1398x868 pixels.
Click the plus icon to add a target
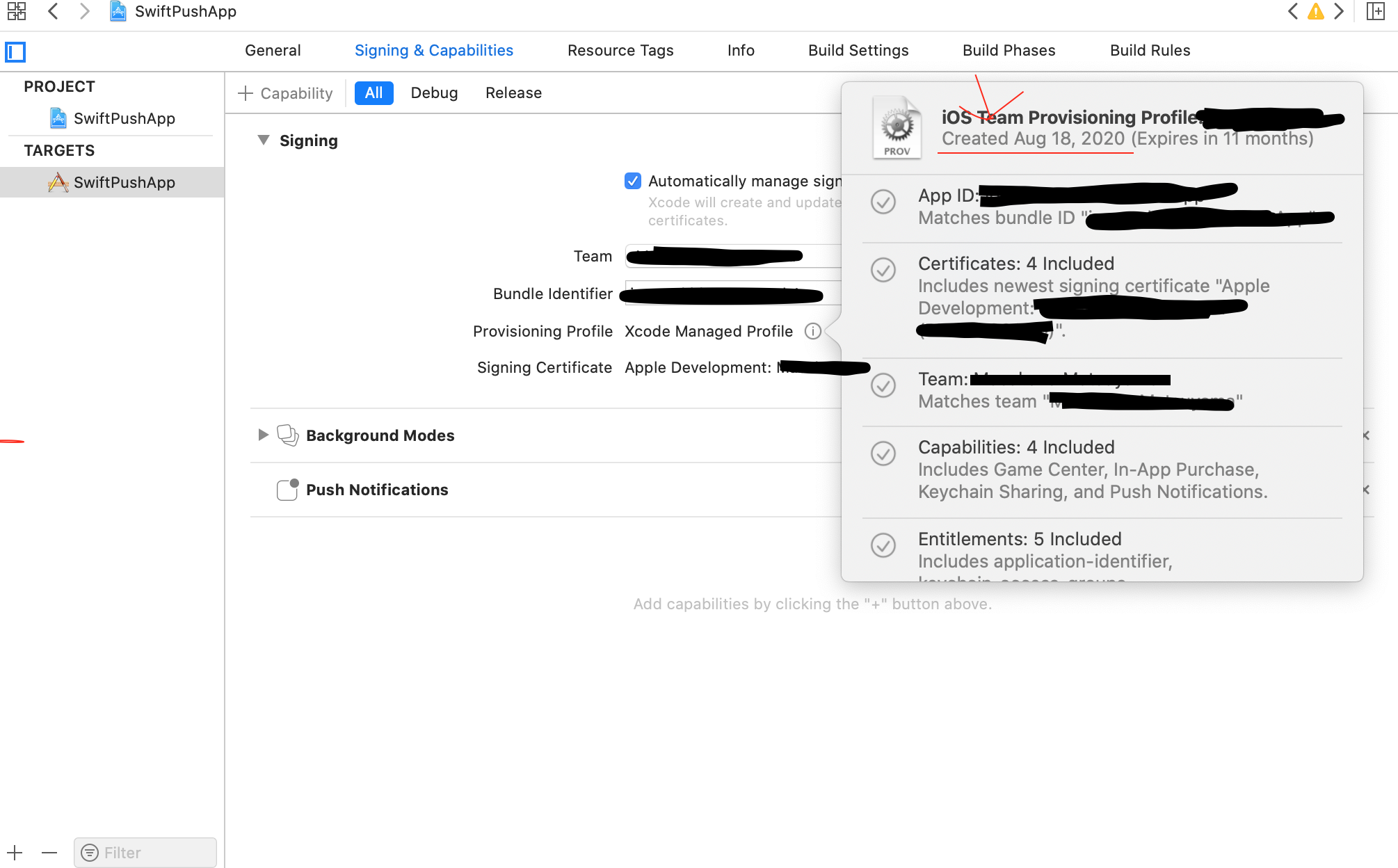pyautogui.click(x=15, y=852)
